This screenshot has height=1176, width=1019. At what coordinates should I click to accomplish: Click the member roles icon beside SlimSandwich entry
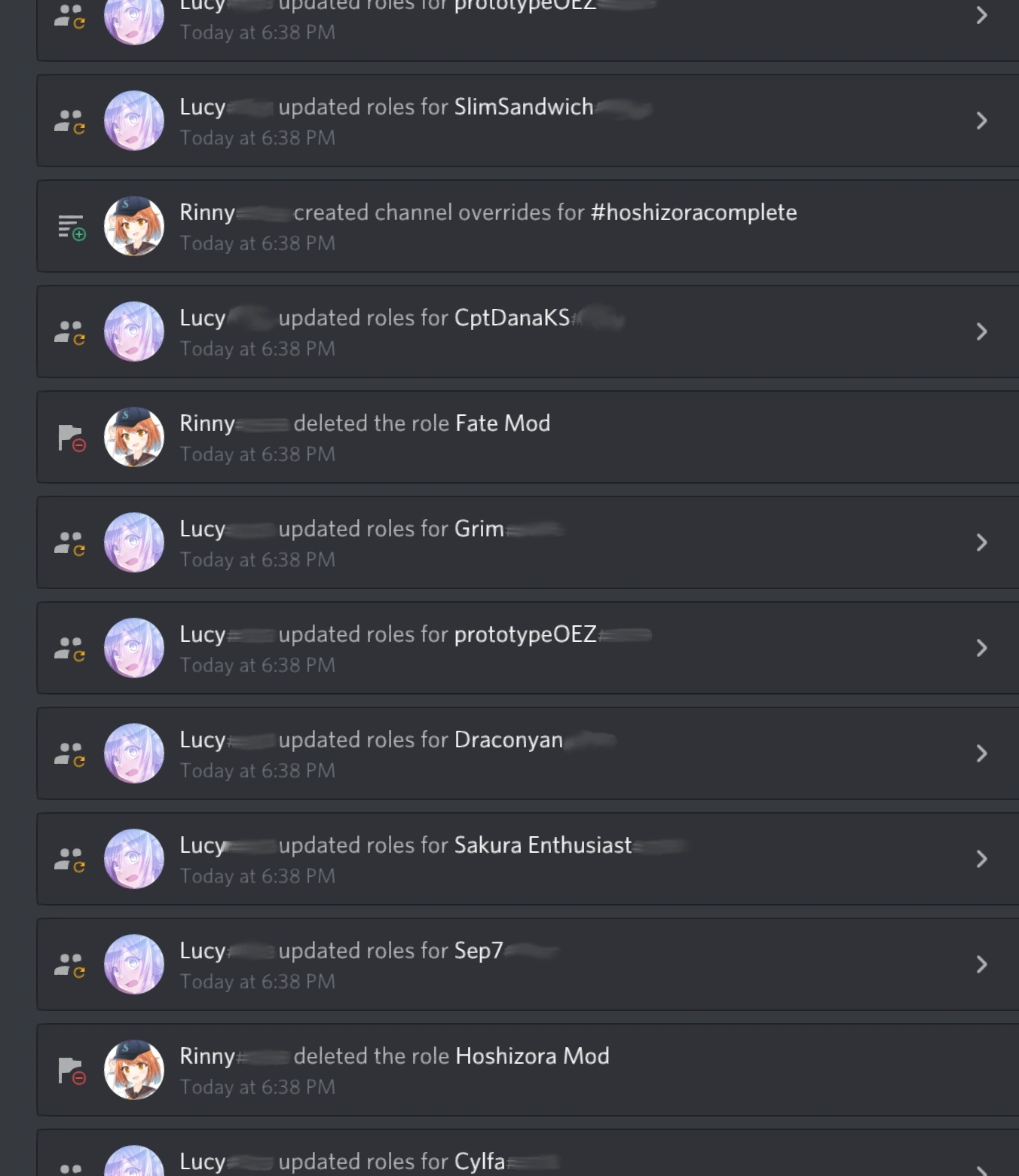coord(70,121)
